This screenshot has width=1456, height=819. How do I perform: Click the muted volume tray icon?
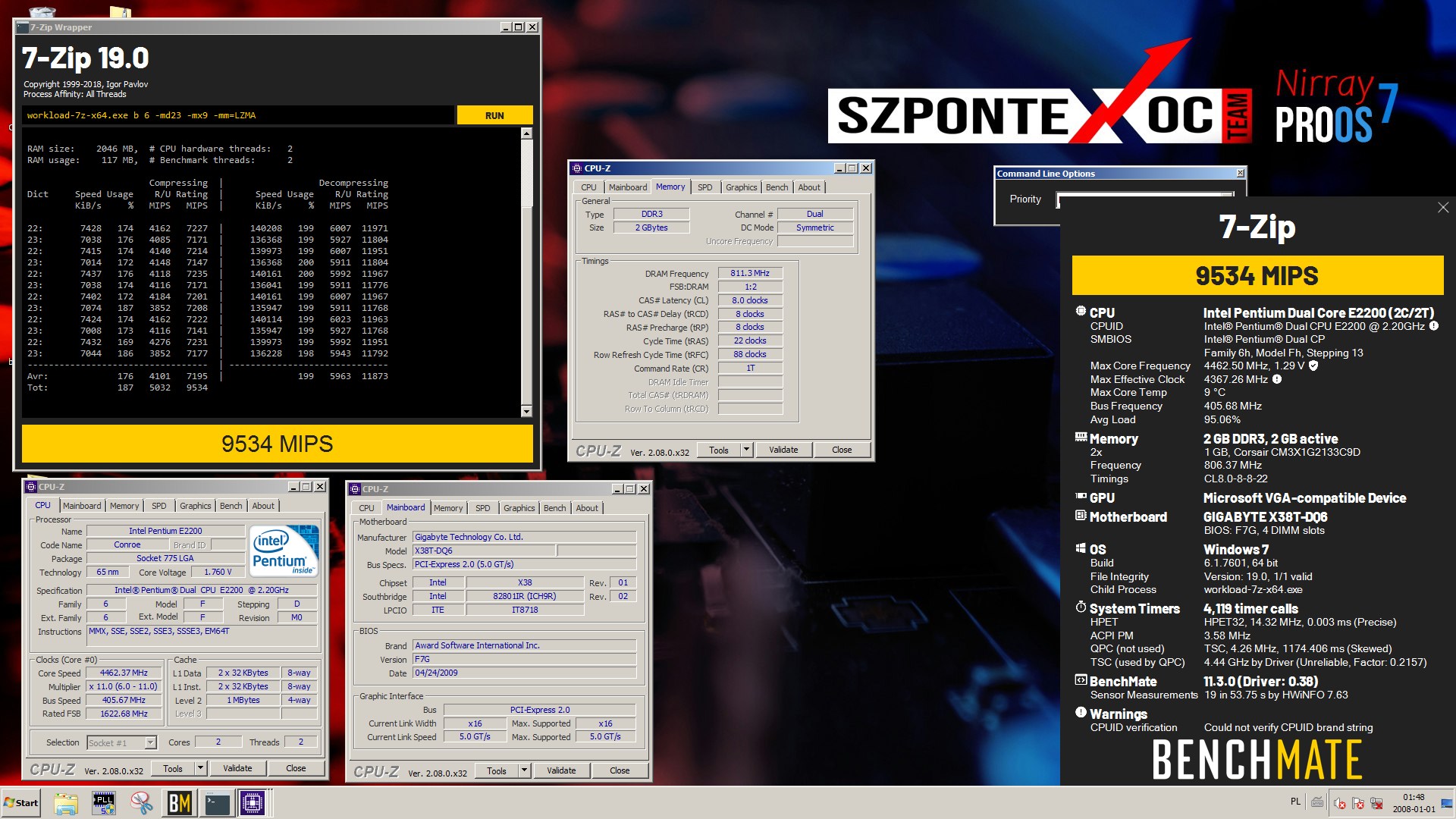tap(1340, 803)
